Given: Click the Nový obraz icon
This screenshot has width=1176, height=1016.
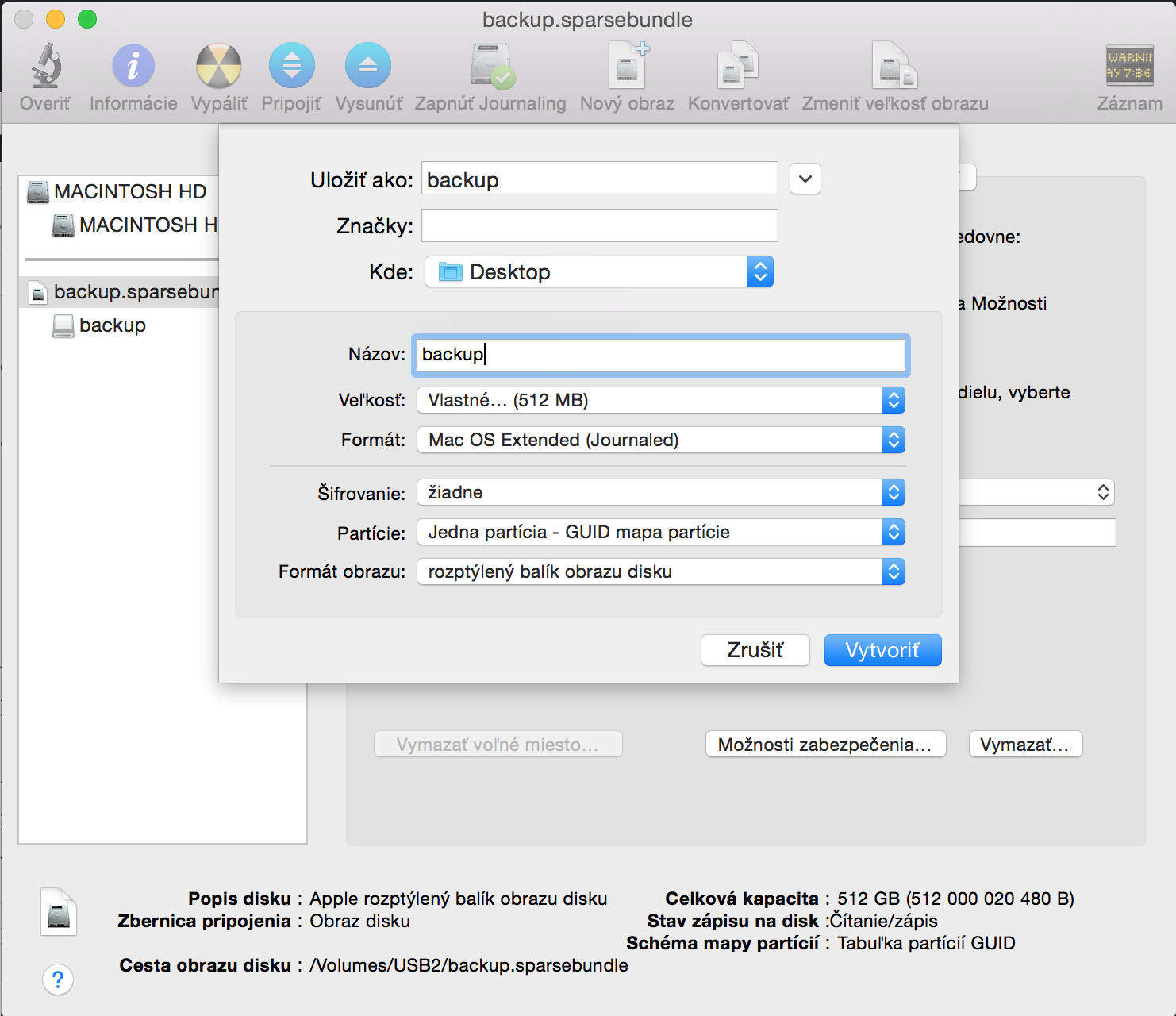Looking at the screenshot, I should [x=628, y=65].
